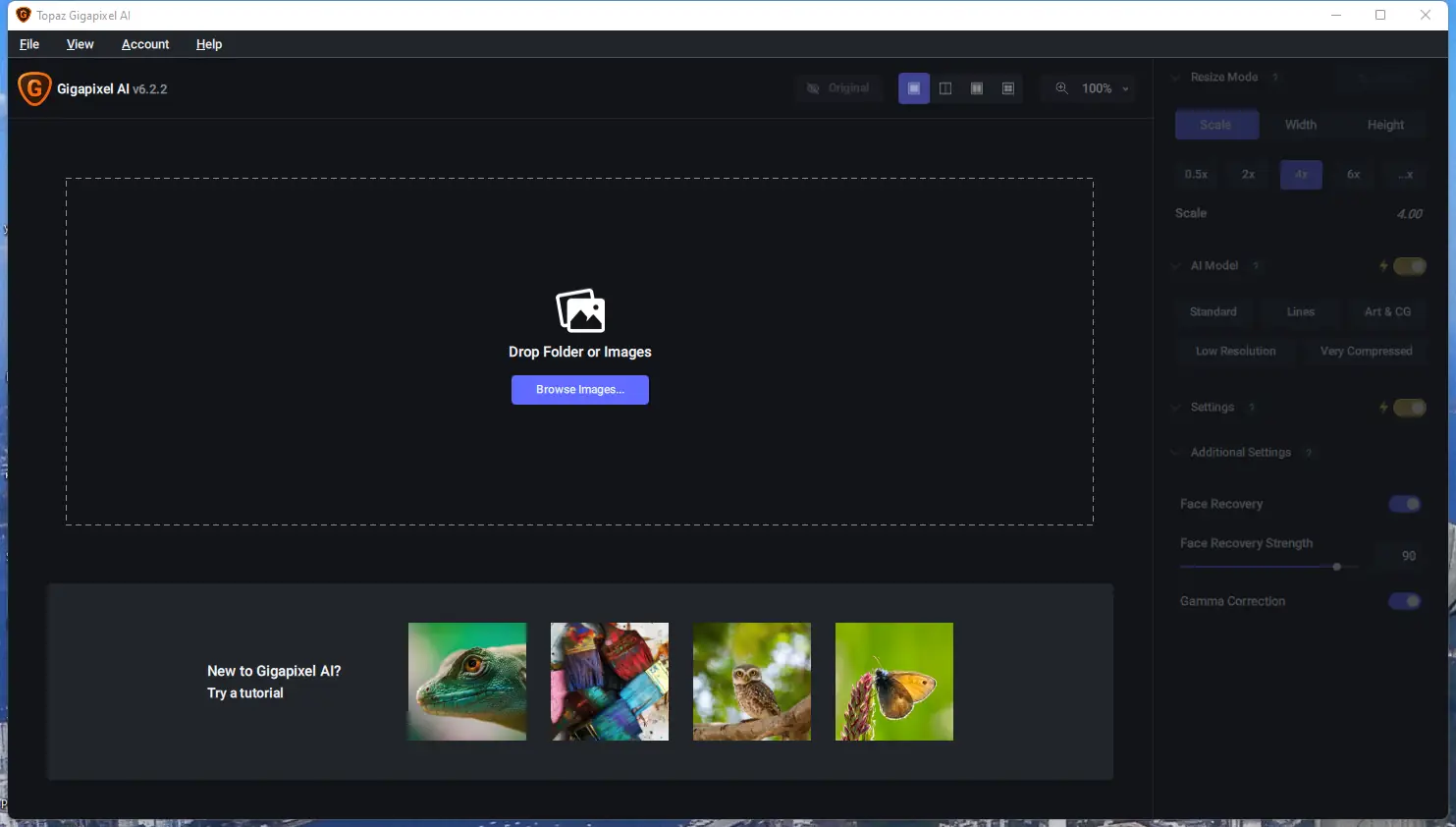Choose the custom ..x scale preset

[1406, 175]
